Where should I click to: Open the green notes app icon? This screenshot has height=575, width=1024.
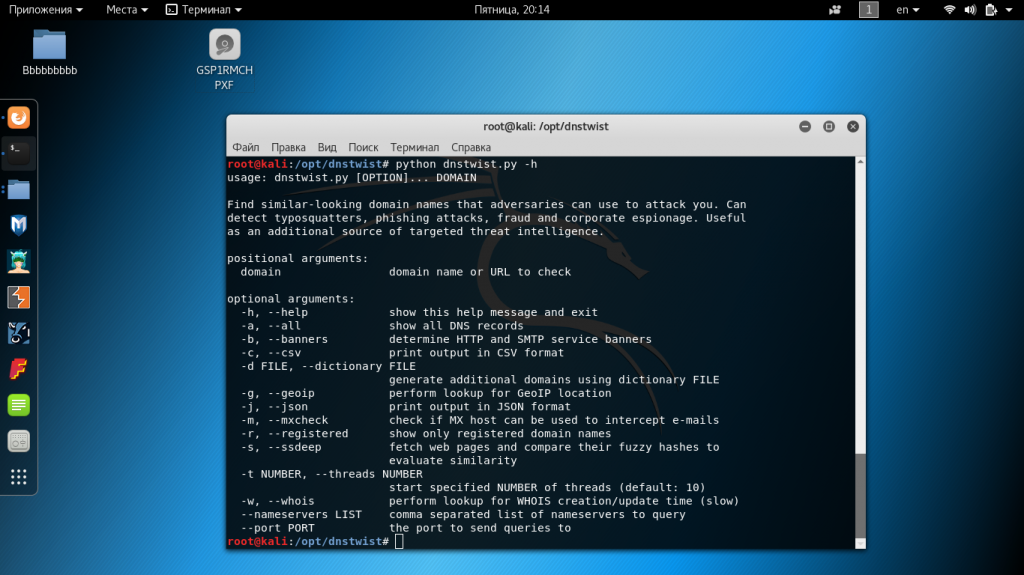(x=19, y=405)
